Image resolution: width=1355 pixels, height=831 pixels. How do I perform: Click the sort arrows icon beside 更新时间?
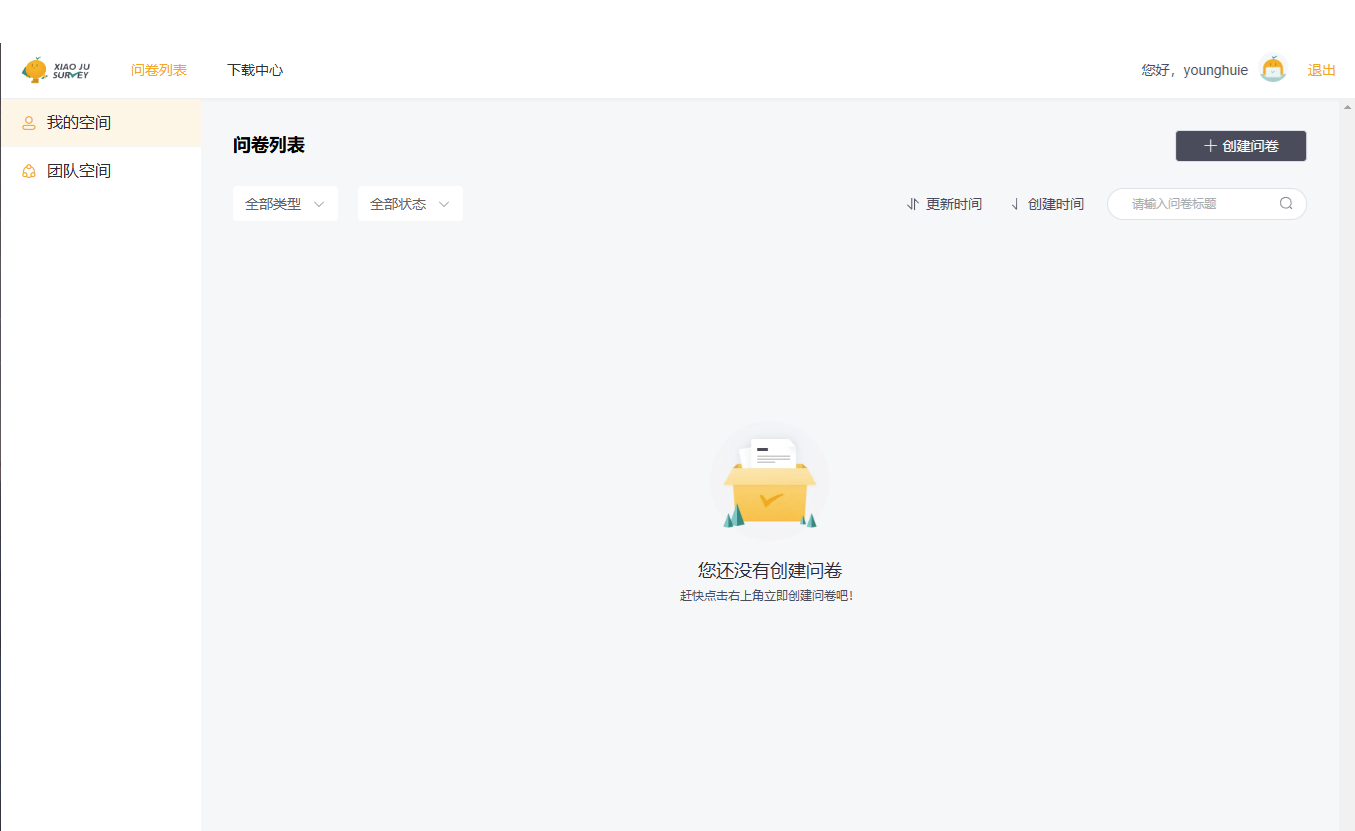(912, 204)
